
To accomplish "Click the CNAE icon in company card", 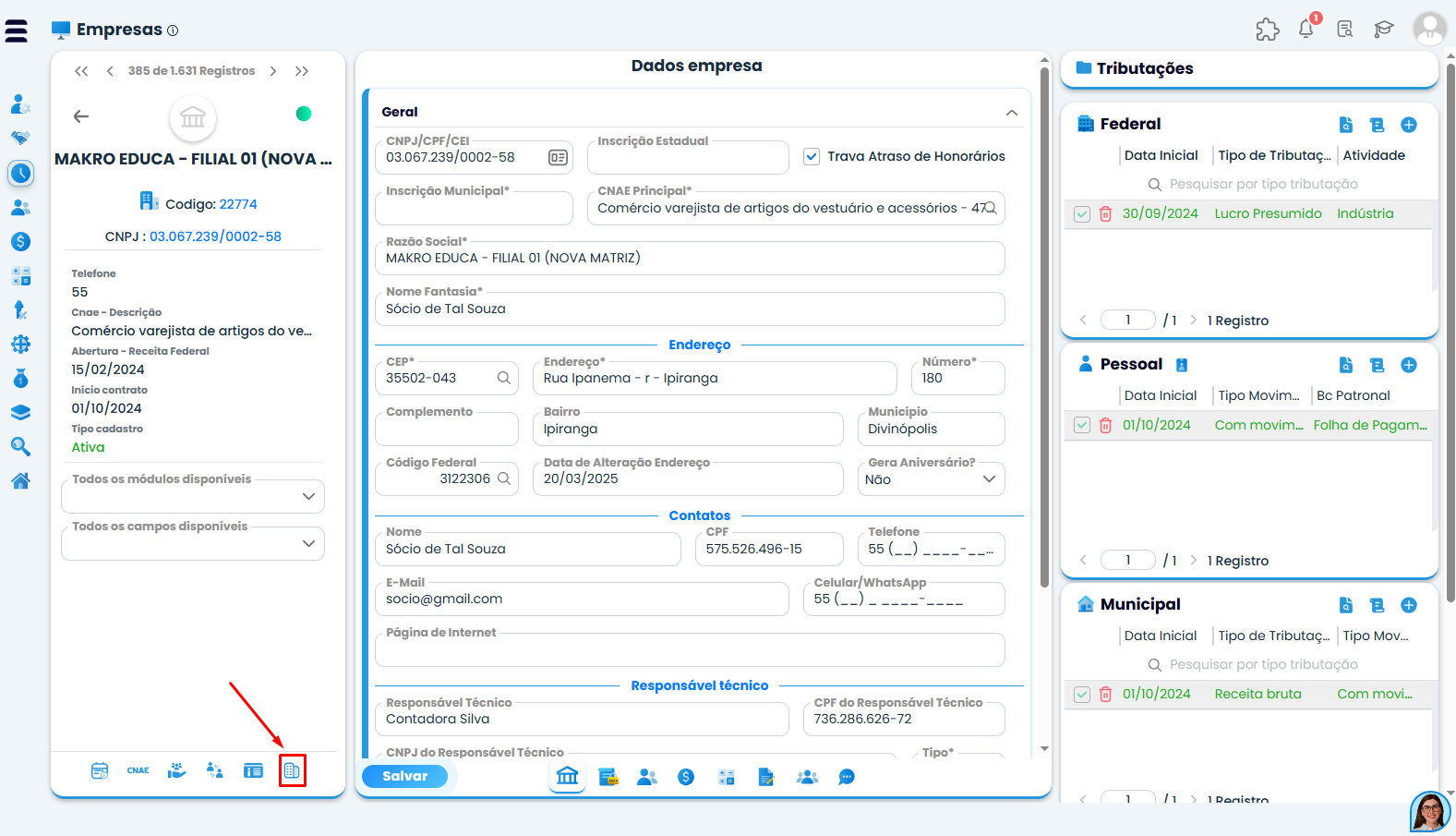I will tap(138, 770).
